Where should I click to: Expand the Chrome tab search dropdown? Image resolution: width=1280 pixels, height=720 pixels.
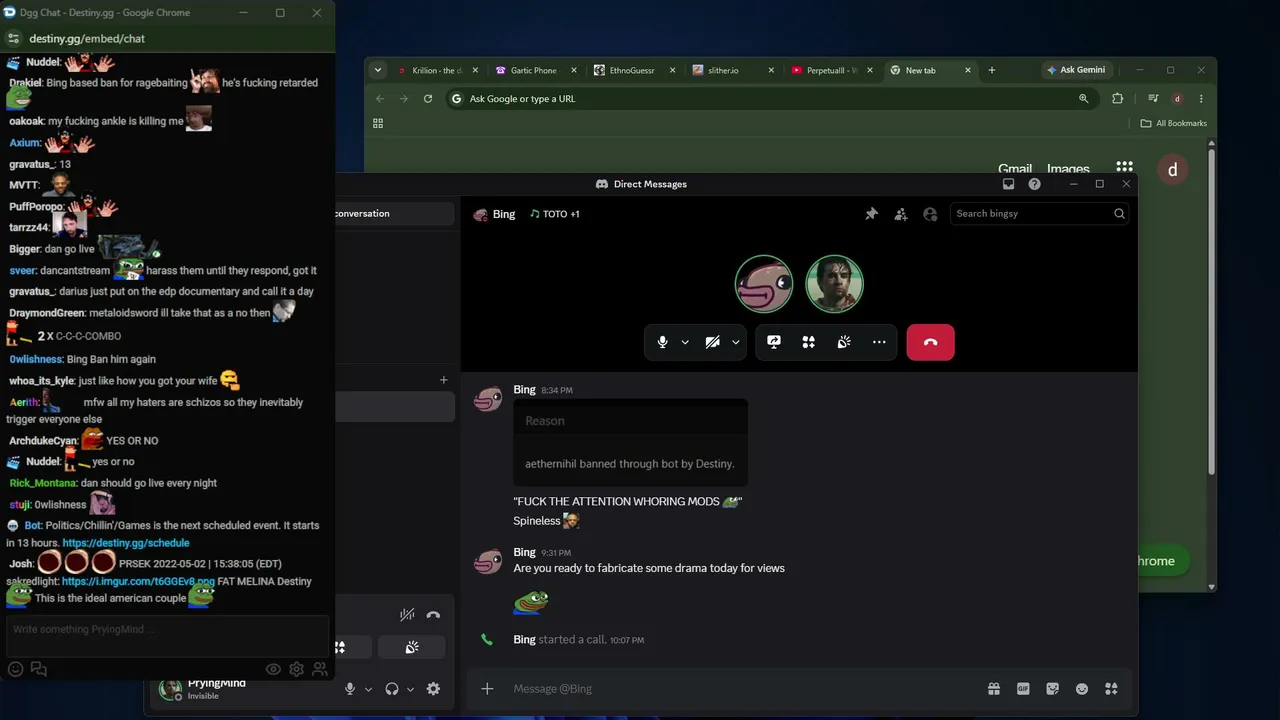pos(377,70)
